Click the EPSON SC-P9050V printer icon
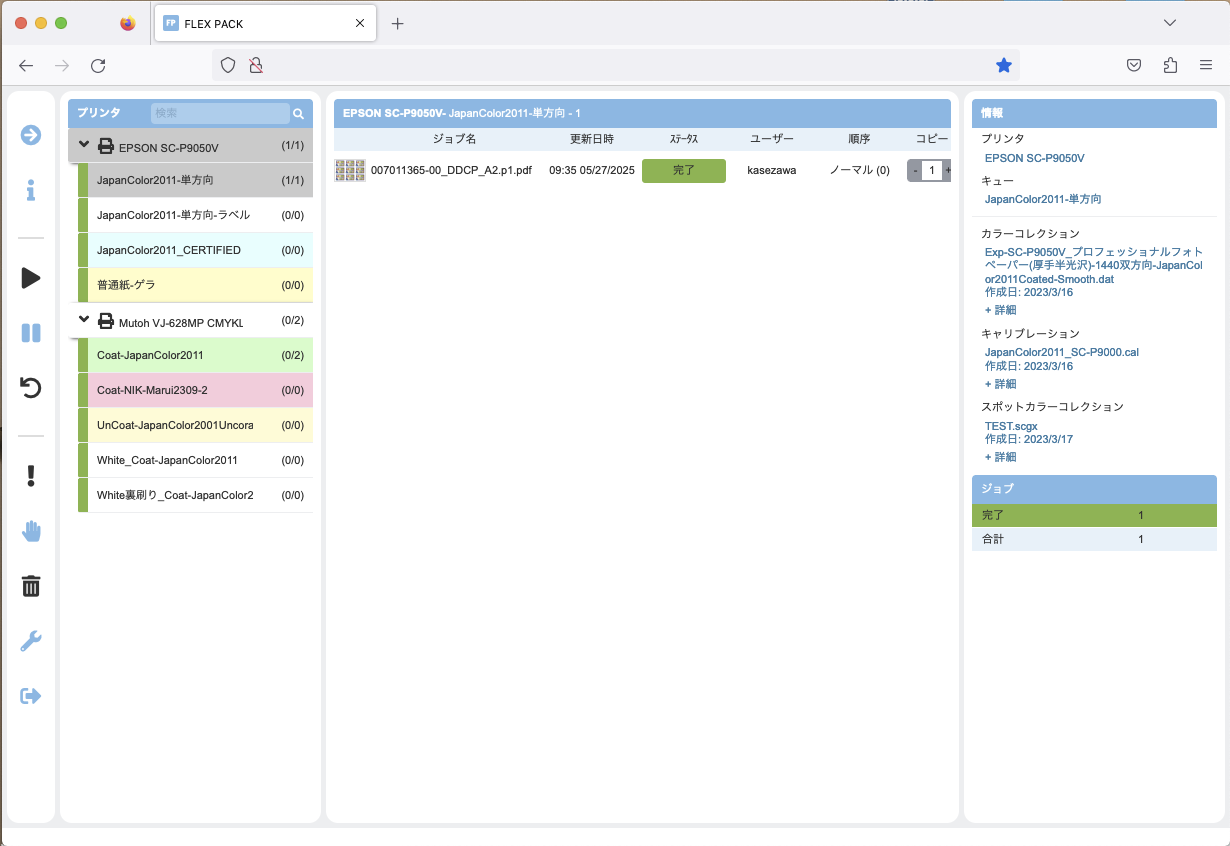1230x846 pixels. pyautogui.click(x=106, y=147)
